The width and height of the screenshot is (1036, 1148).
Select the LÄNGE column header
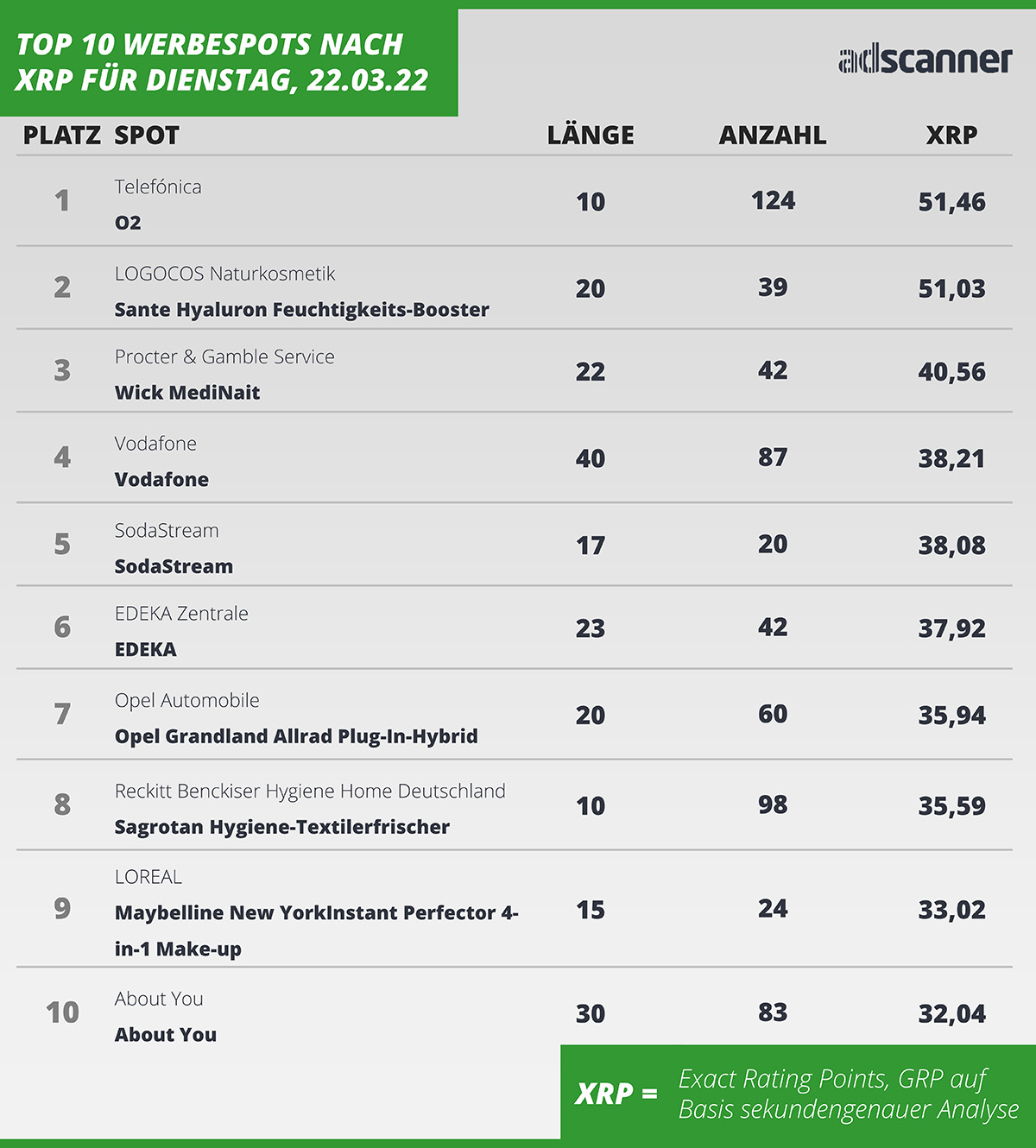tap(591, 136)
